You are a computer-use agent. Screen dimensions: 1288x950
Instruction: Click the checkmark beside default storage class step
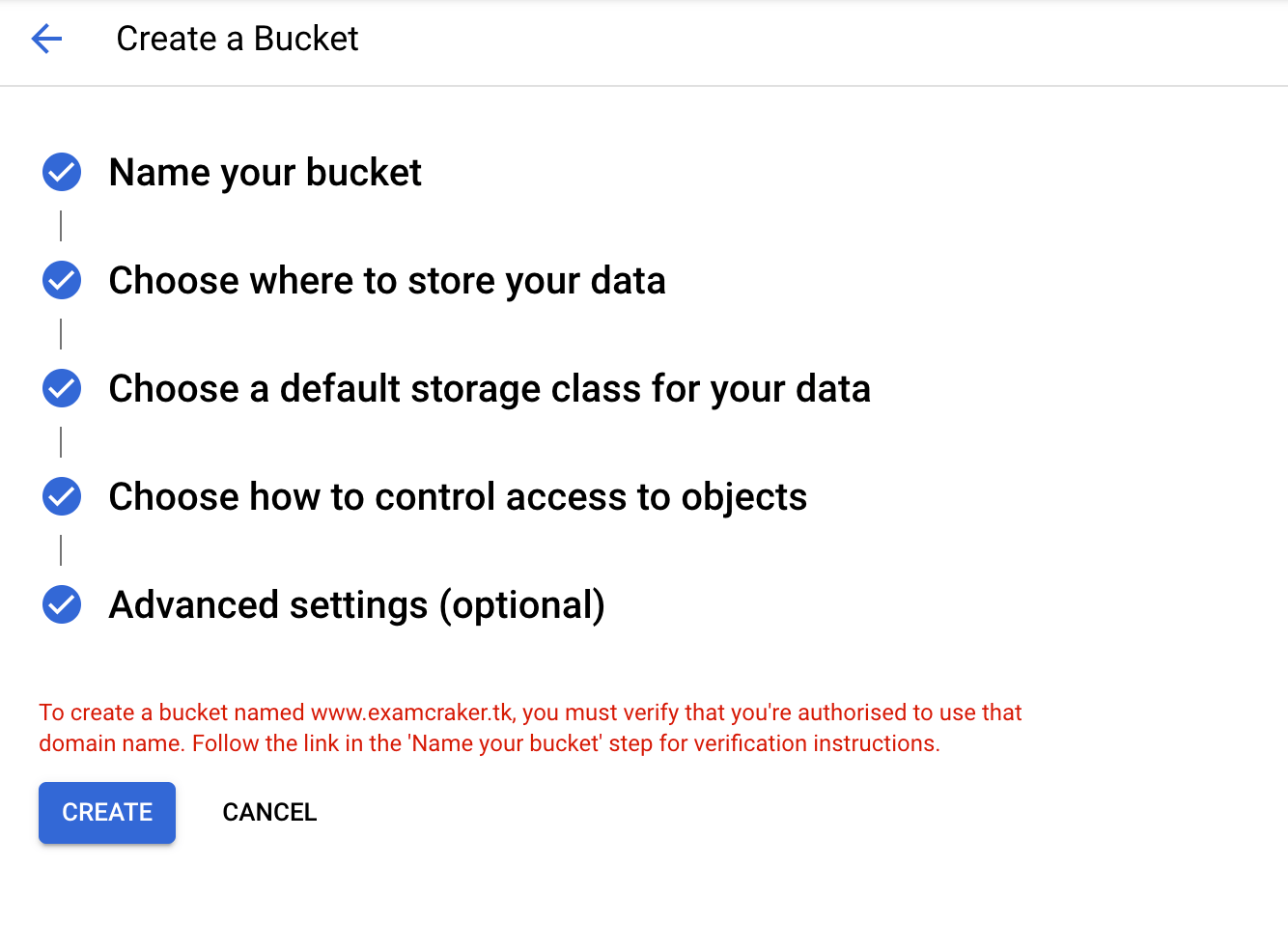(x=62, y=389)
